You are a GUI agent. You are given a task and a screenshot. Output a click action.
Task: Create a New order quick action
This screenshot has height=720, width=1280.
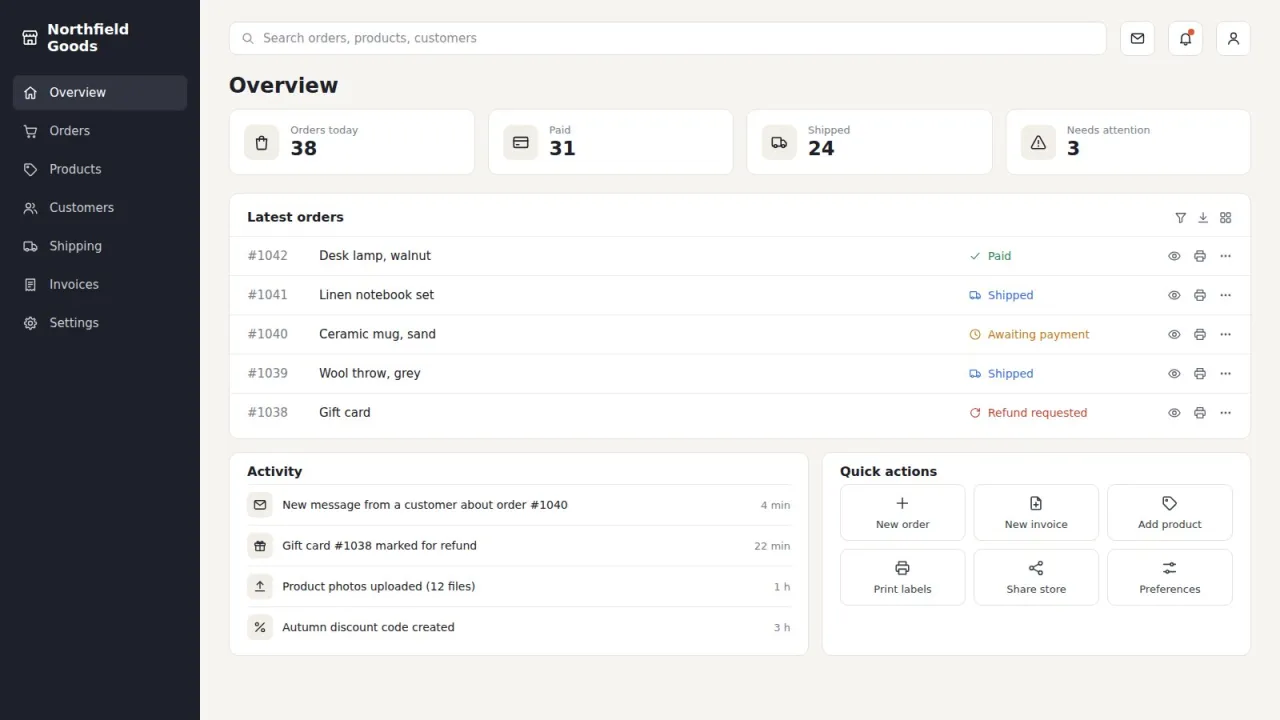pyautogui.click(x=902, y=512)
